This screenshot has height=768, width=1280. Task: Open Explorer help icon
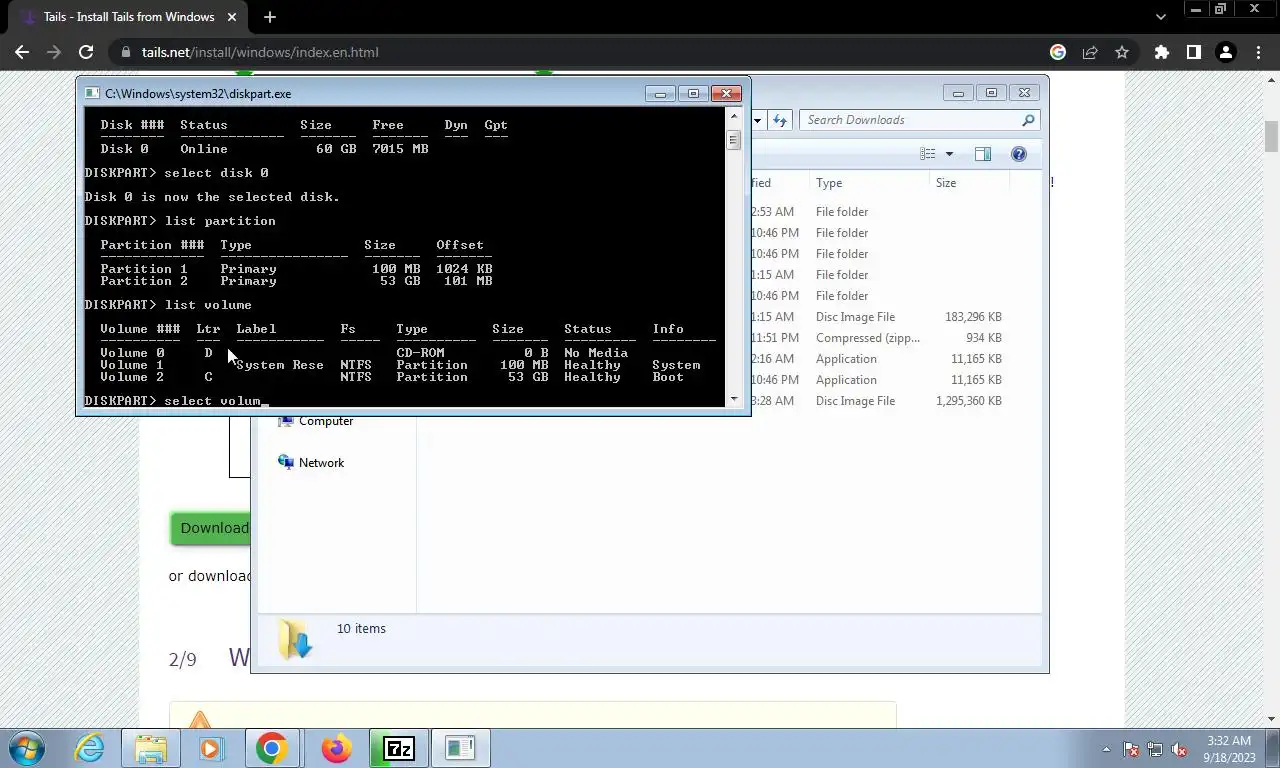coord(1019,154)
